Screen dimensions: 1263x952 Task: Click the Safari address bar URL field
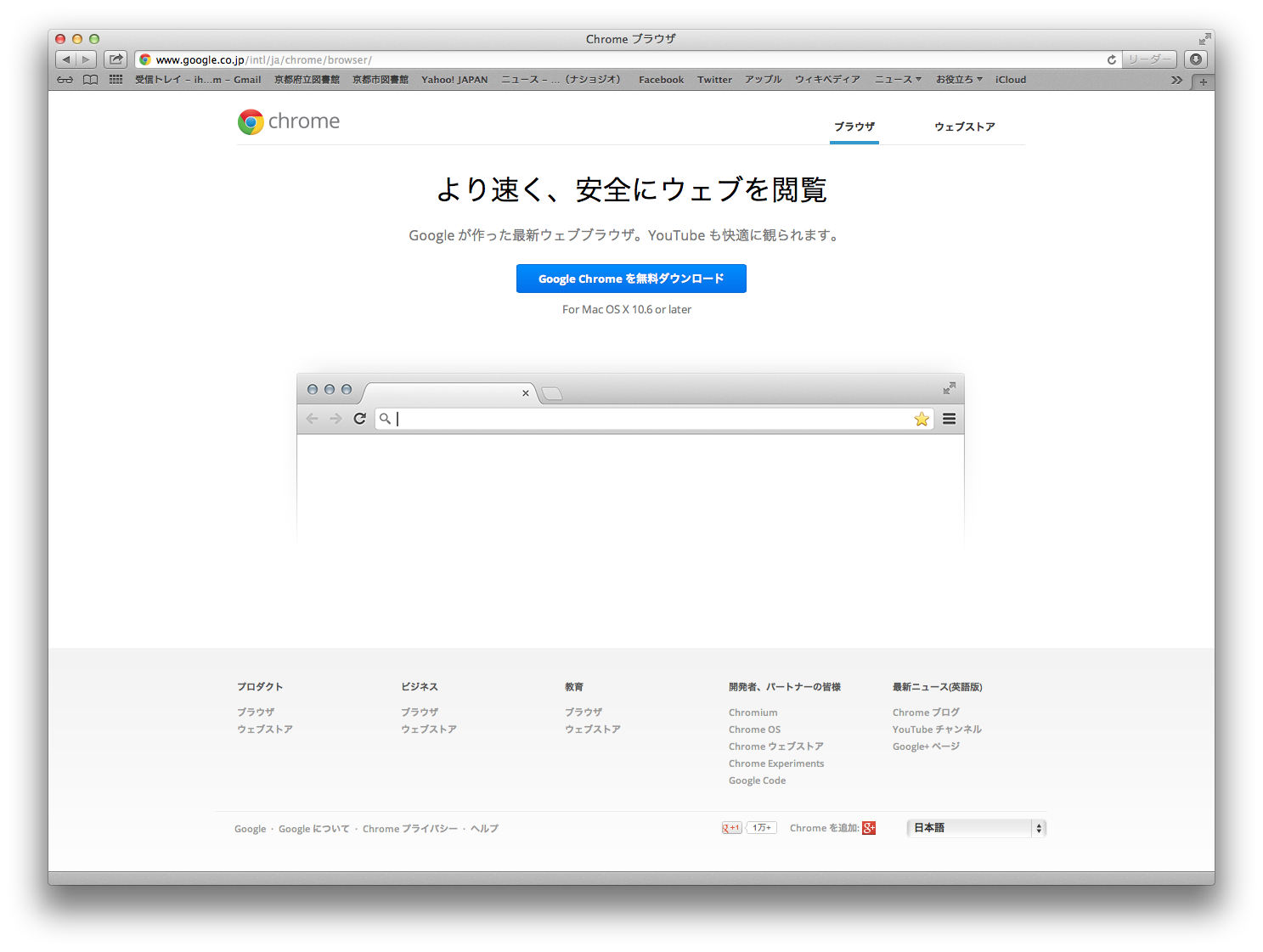627,59
